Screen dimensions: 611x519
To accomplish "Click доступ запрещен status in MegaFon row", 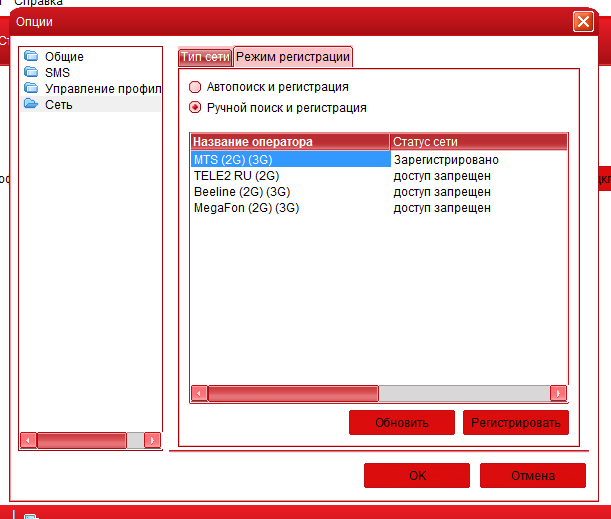I will pos(442,208).
